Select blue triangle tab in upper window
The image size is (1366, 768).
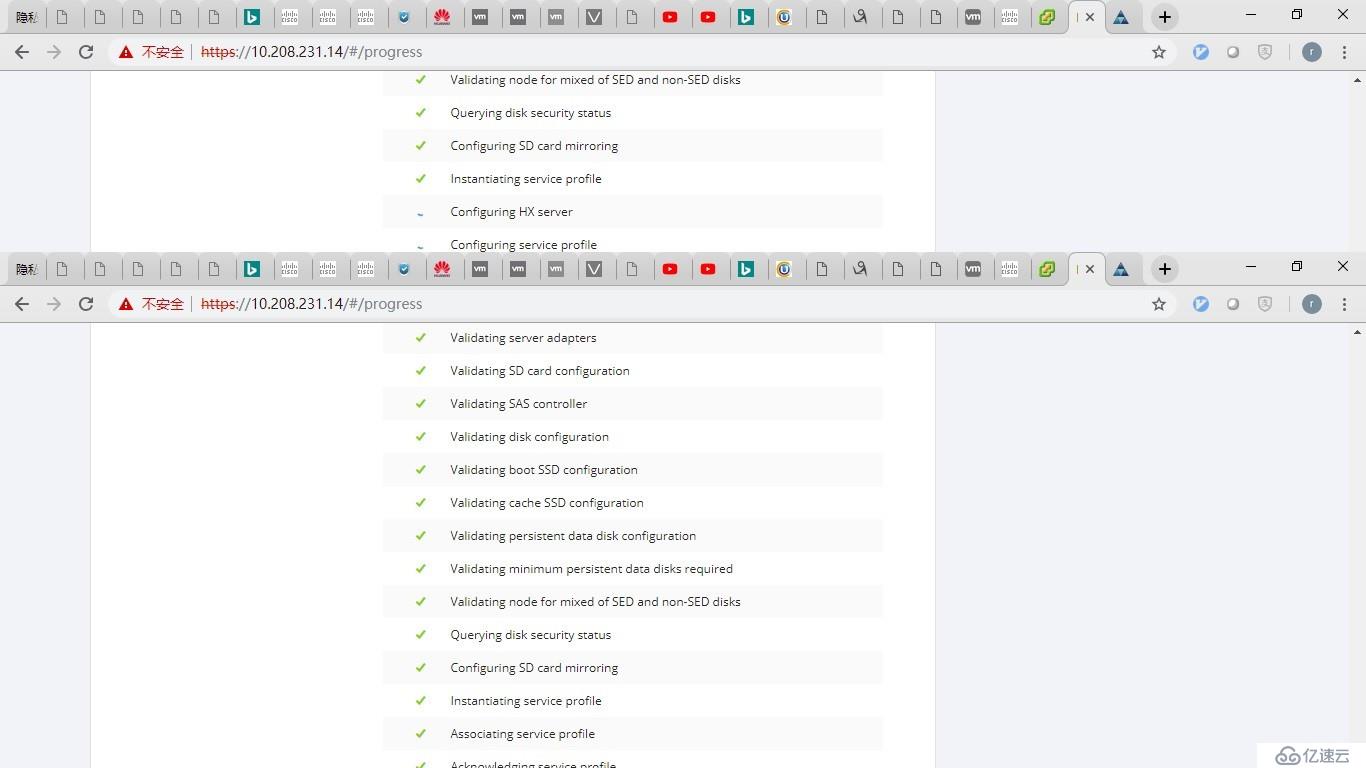(x=1121, y=17)
